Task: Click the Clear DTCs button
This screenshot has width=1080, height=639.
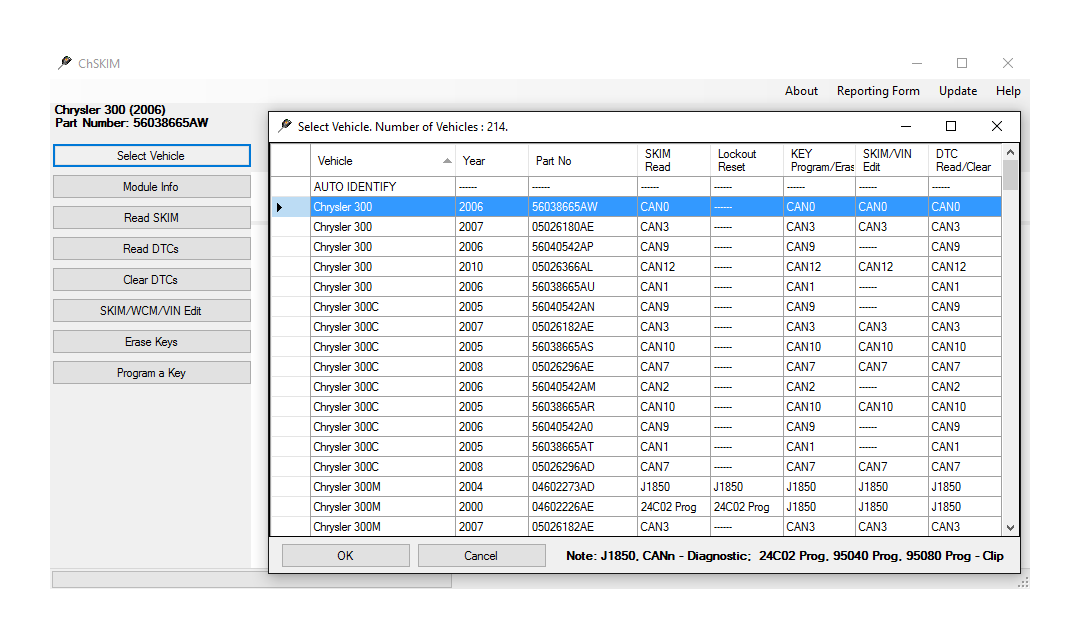Action: [x=152, y=280]
